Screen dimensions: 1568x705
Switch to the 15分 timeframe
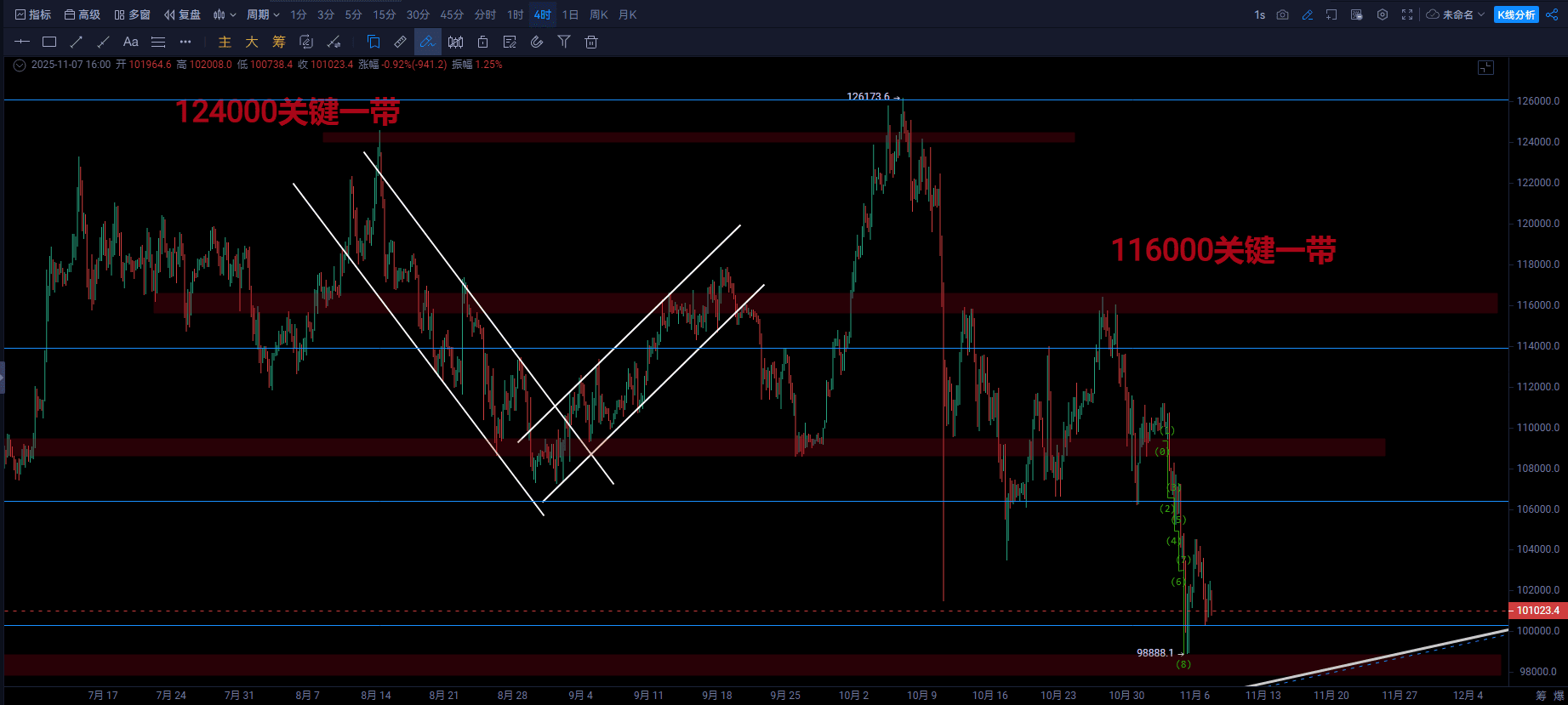[384, 14]
